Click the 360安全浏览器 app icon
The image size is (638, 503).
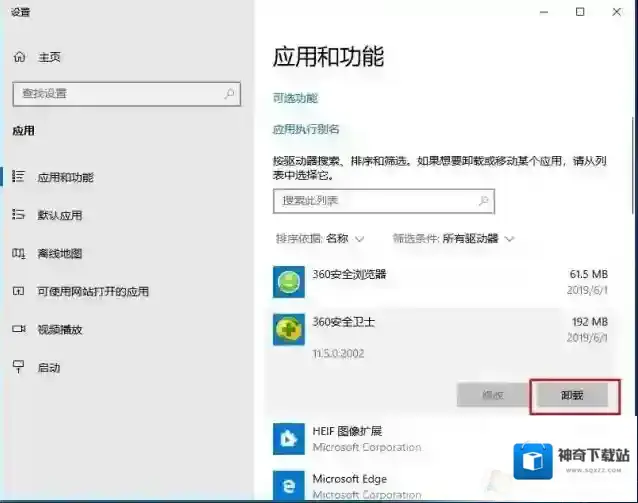point(288,282)
